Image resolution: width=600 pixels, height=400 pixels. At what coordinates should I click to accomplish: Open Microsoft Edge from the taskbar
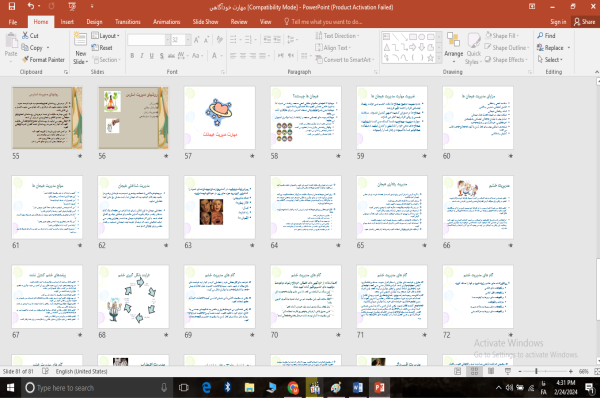pyautogui.click(x=207, y=386)
